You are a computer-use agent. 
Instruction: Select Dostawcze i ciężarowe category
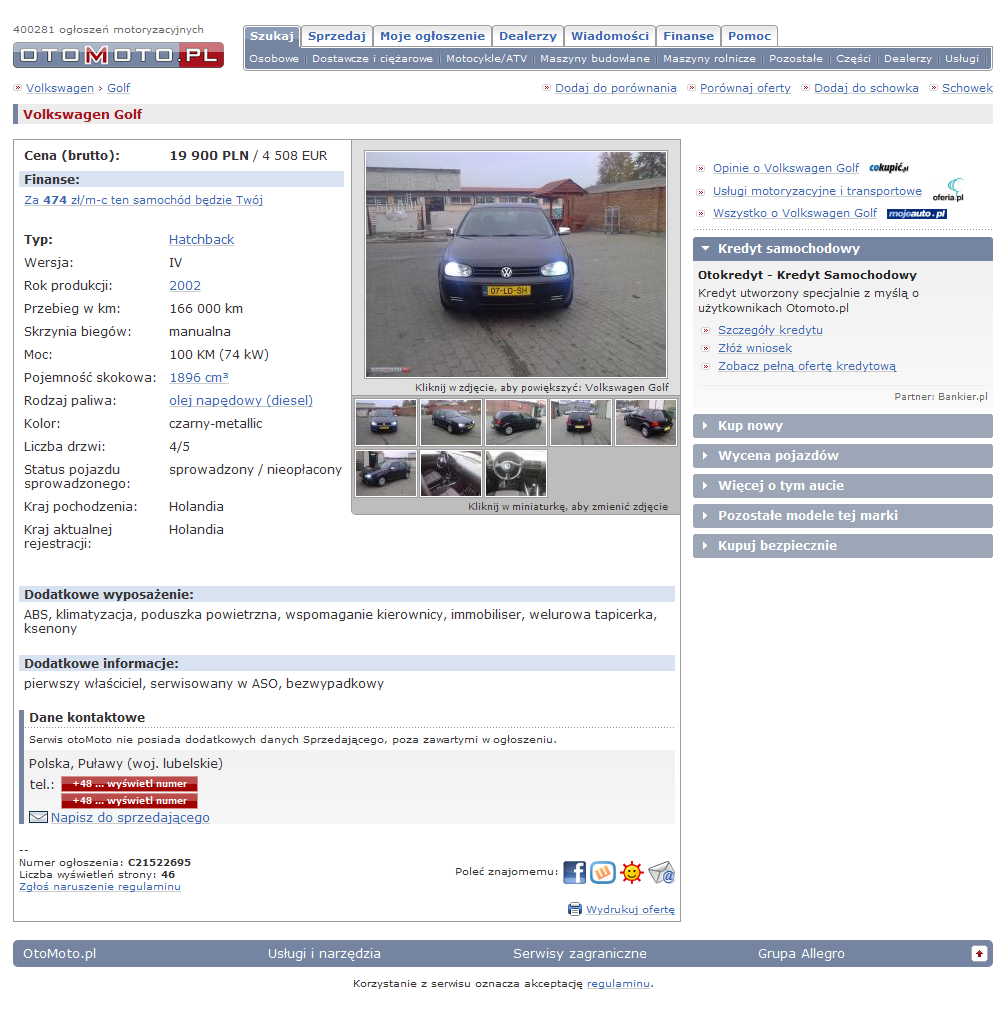coord(373,59)
